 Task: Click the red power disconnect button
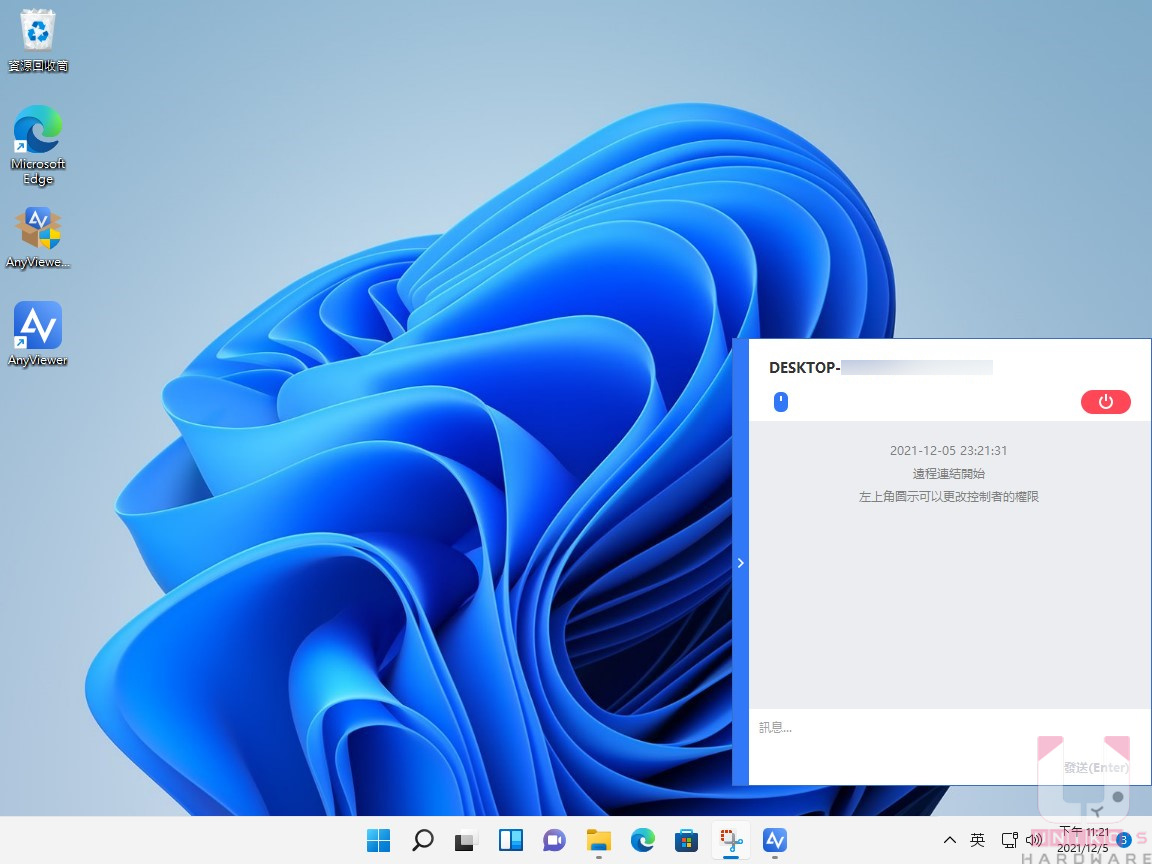(x=1106, y=402)
